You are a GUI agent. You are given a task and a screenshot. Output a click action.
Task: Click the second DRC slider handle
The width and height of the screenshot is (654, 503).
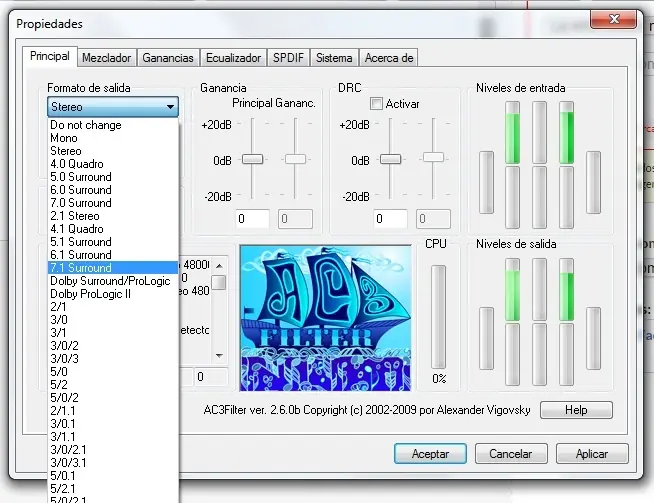433,157
